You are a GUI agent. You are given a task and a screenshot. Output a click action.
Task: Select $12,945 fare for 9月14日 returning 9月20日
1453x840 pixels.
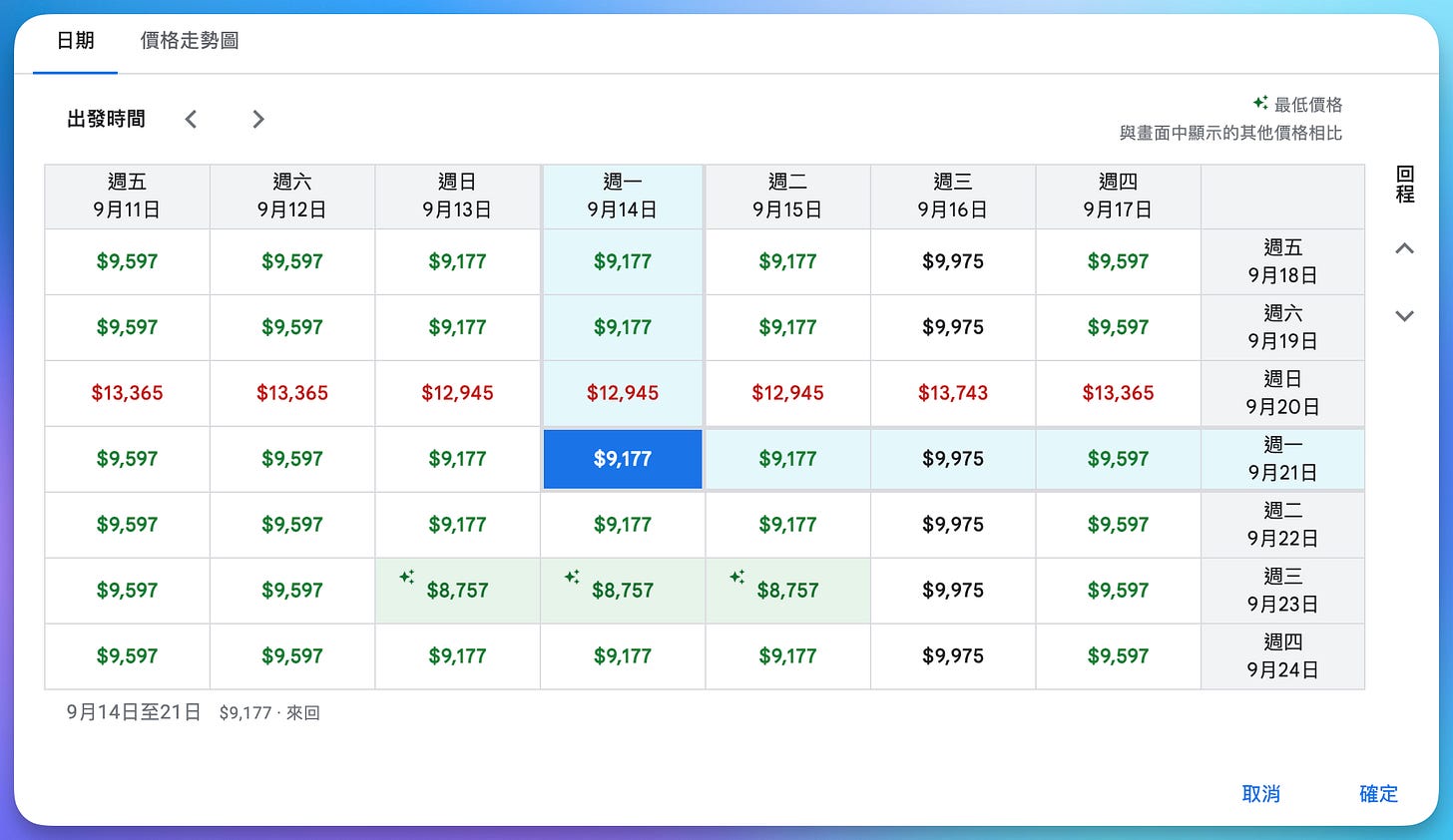[623, 393]
